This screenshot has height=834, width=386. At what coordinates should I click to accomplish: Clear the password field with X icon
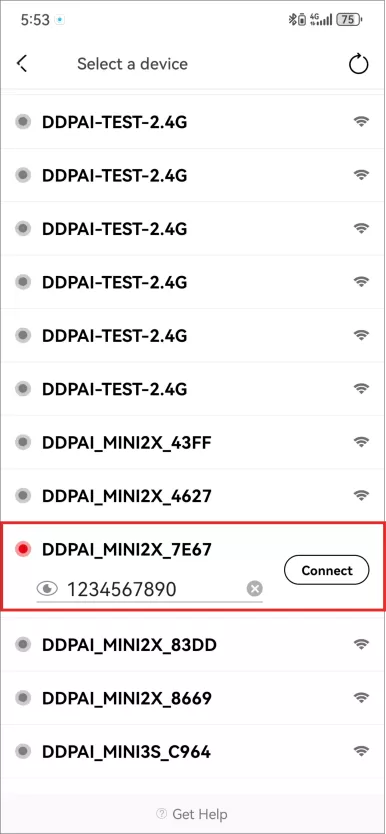(x=255, y=589)
